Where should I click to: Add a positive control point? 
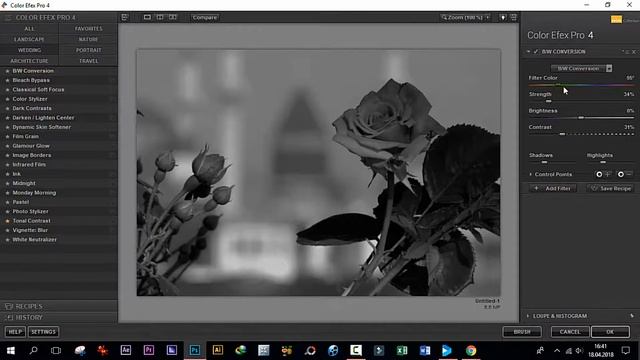pos(602,174)
